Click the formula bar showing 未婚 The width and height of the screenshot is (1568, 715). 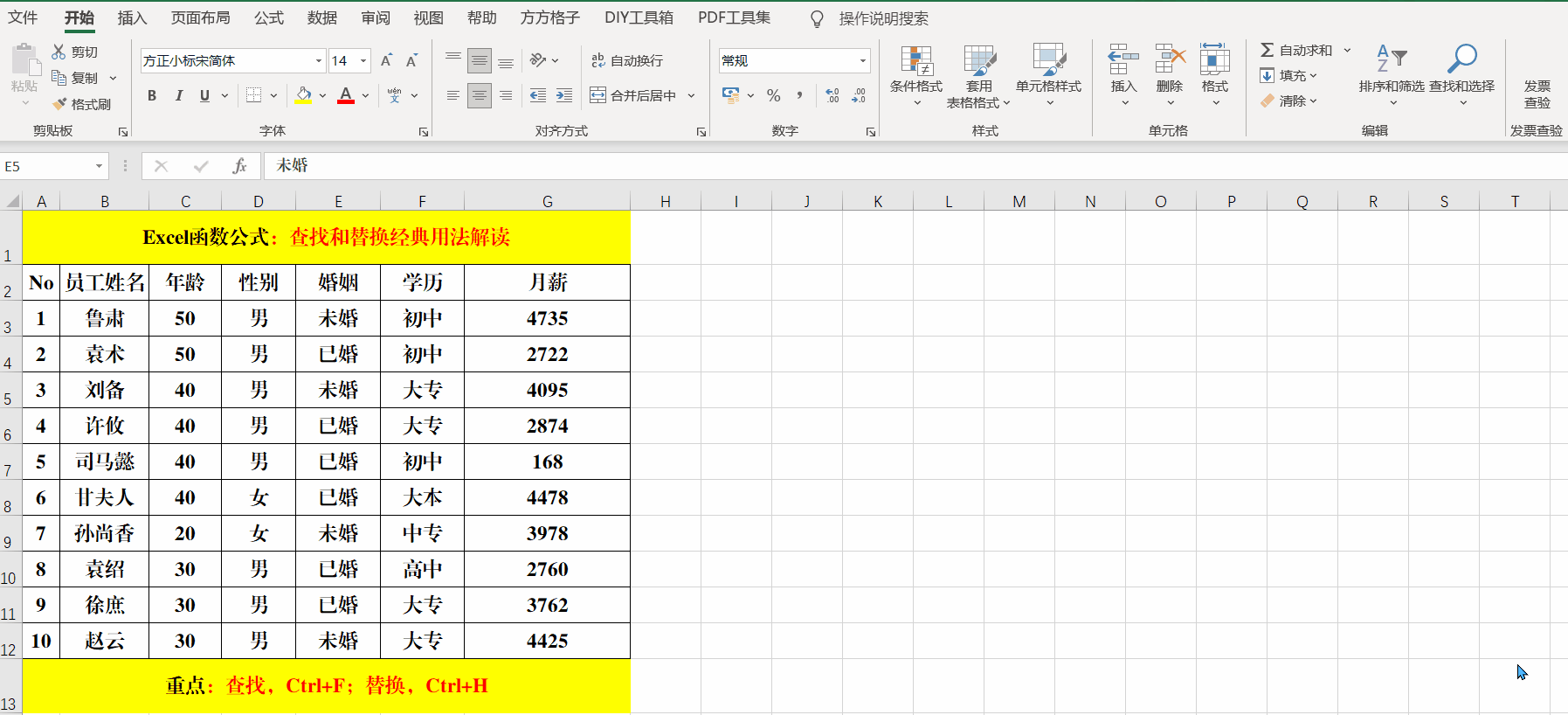[x=917, y=165]
